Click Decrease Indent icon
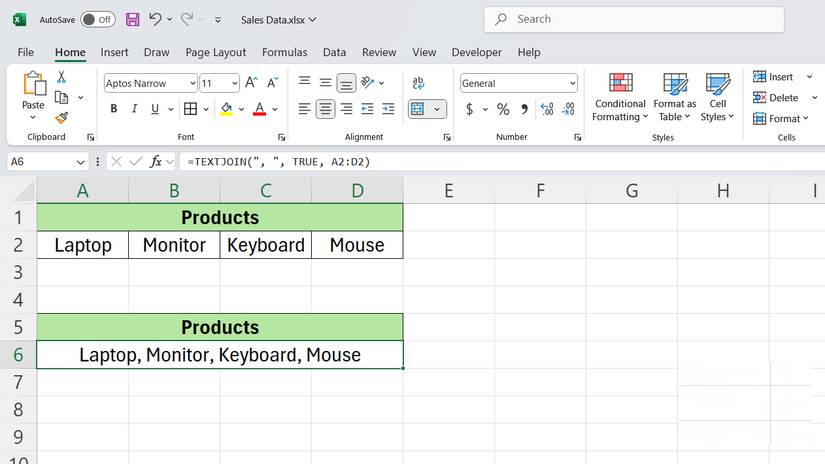 point(367,109)
